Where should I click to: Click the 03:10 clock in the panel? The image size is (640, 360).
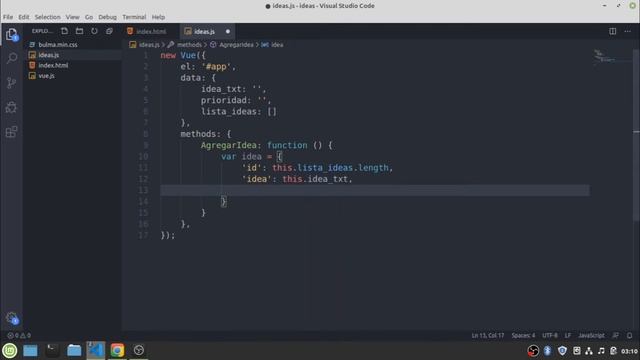click(629, 351)
